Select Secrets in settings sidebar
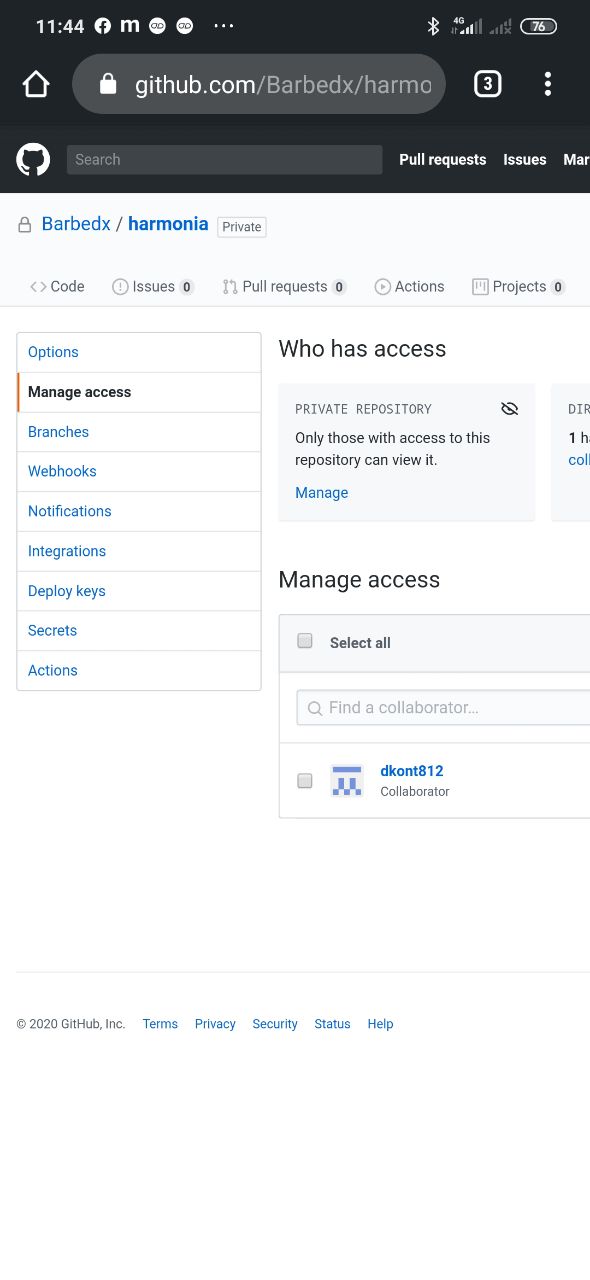This screenshot has height=1280, width=590. pyautogui.click(x=139, y=630)
